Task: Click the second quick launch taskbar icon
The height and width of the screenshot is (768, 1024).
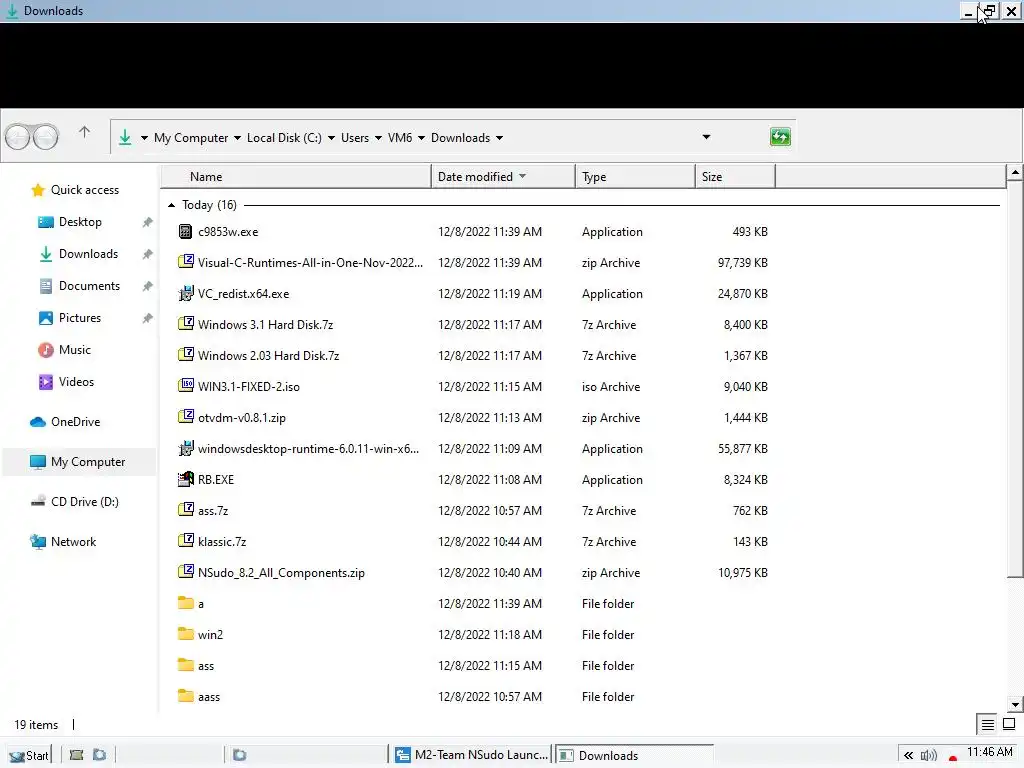Action: pyautogui.click(x=99, y=755)
